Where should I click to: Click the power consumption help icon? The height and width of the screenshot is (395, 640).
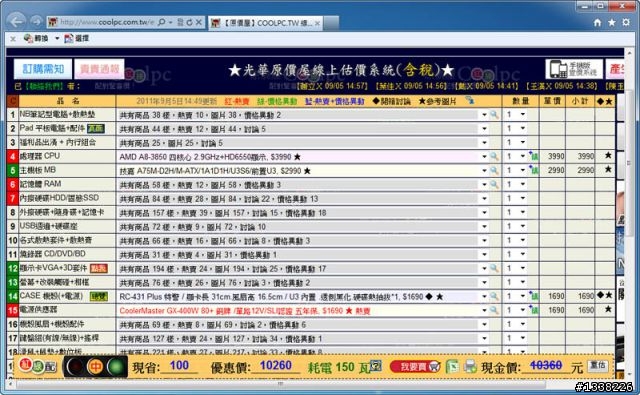click(376, 366)
